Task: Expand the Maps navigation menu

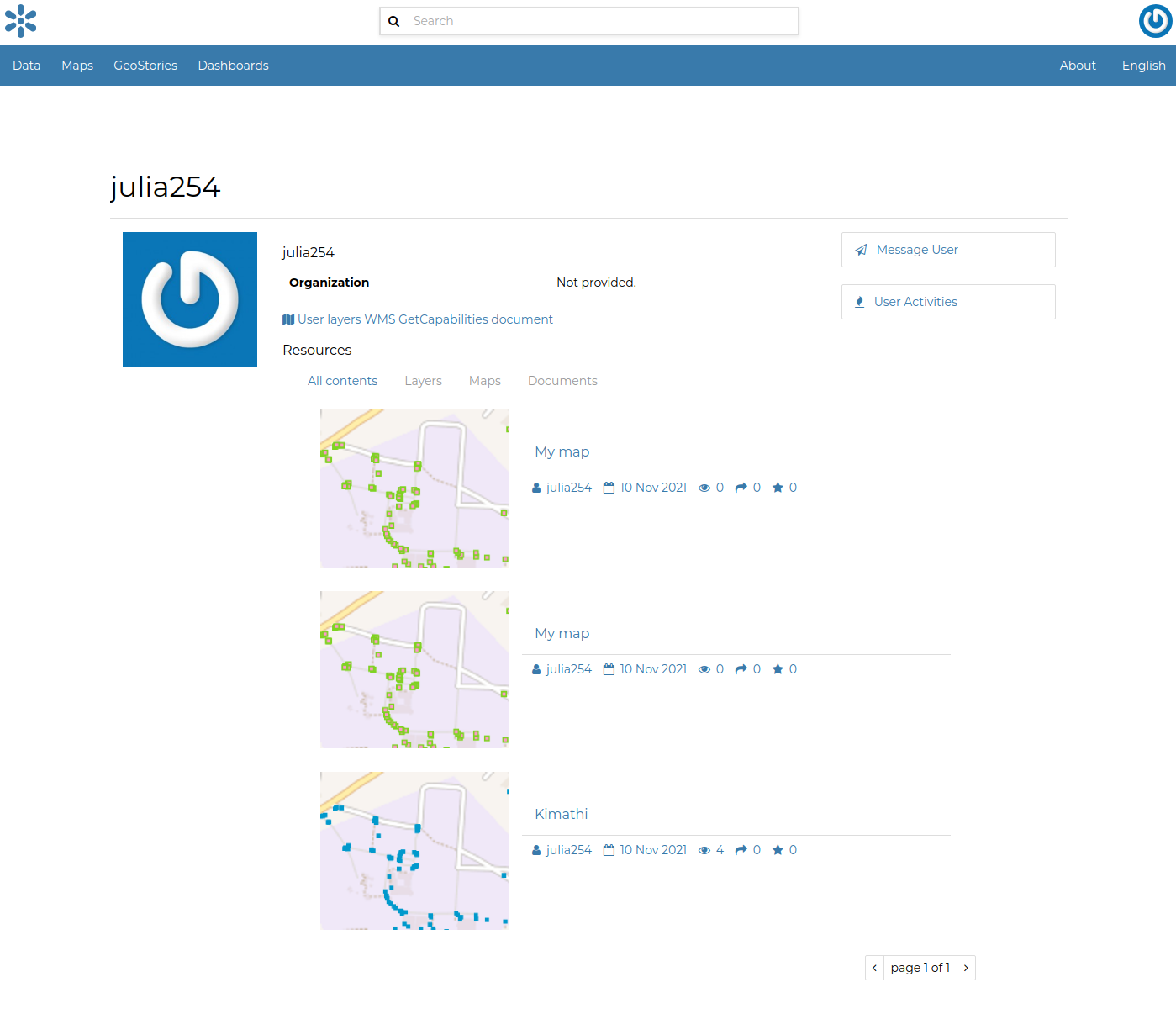Action: coord(77,66)
